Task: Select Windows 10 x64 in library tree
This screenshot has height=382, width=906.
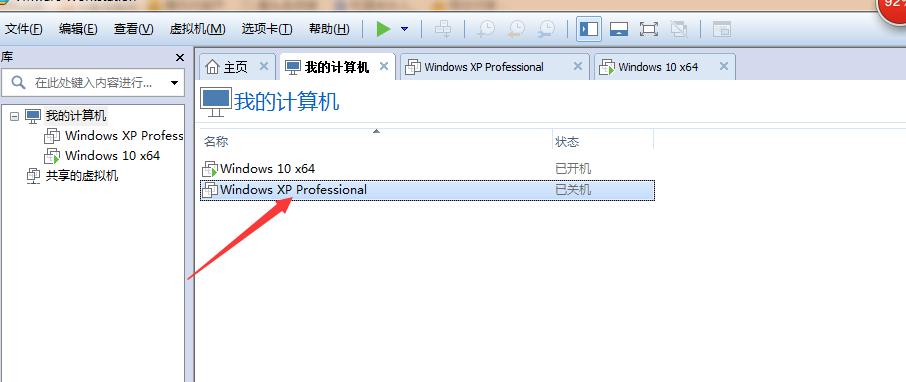Action: [113, 155]
